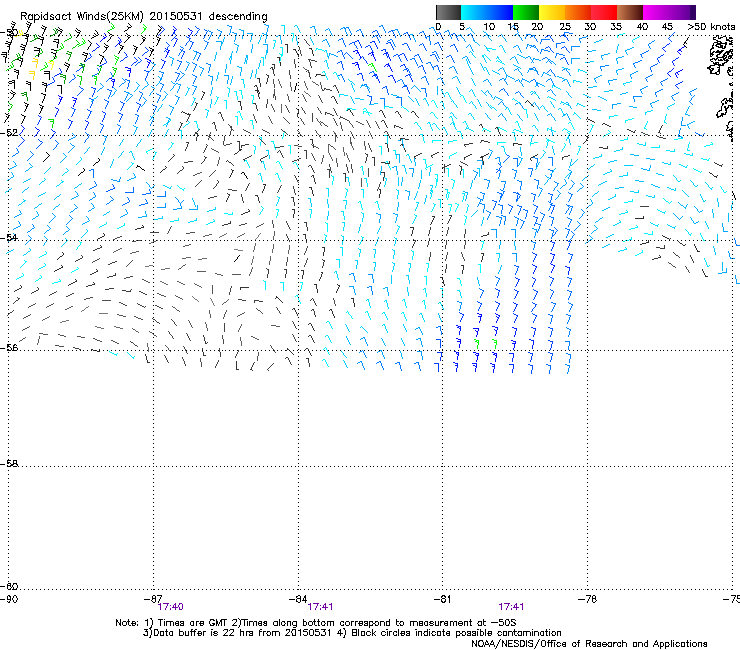Click the longitude label '-90'
This screenshot has width=740, height=650.
(9, 599)
